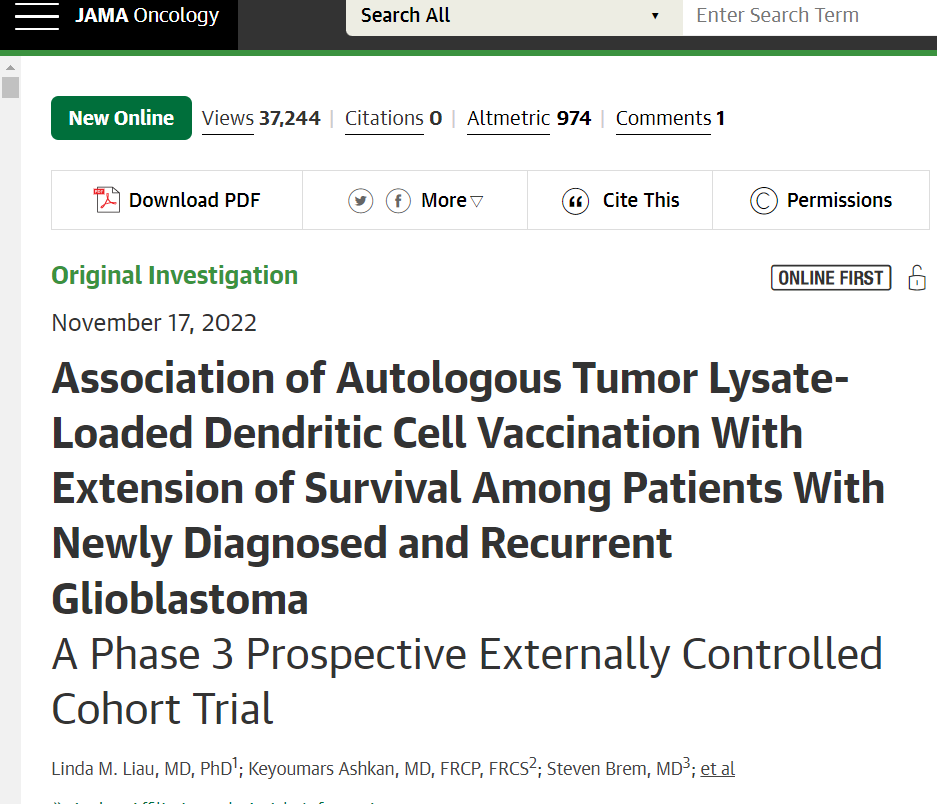Open the Views metric link
Image resolution: width=937 pixels, height=804 pixels.
point(228,118)
